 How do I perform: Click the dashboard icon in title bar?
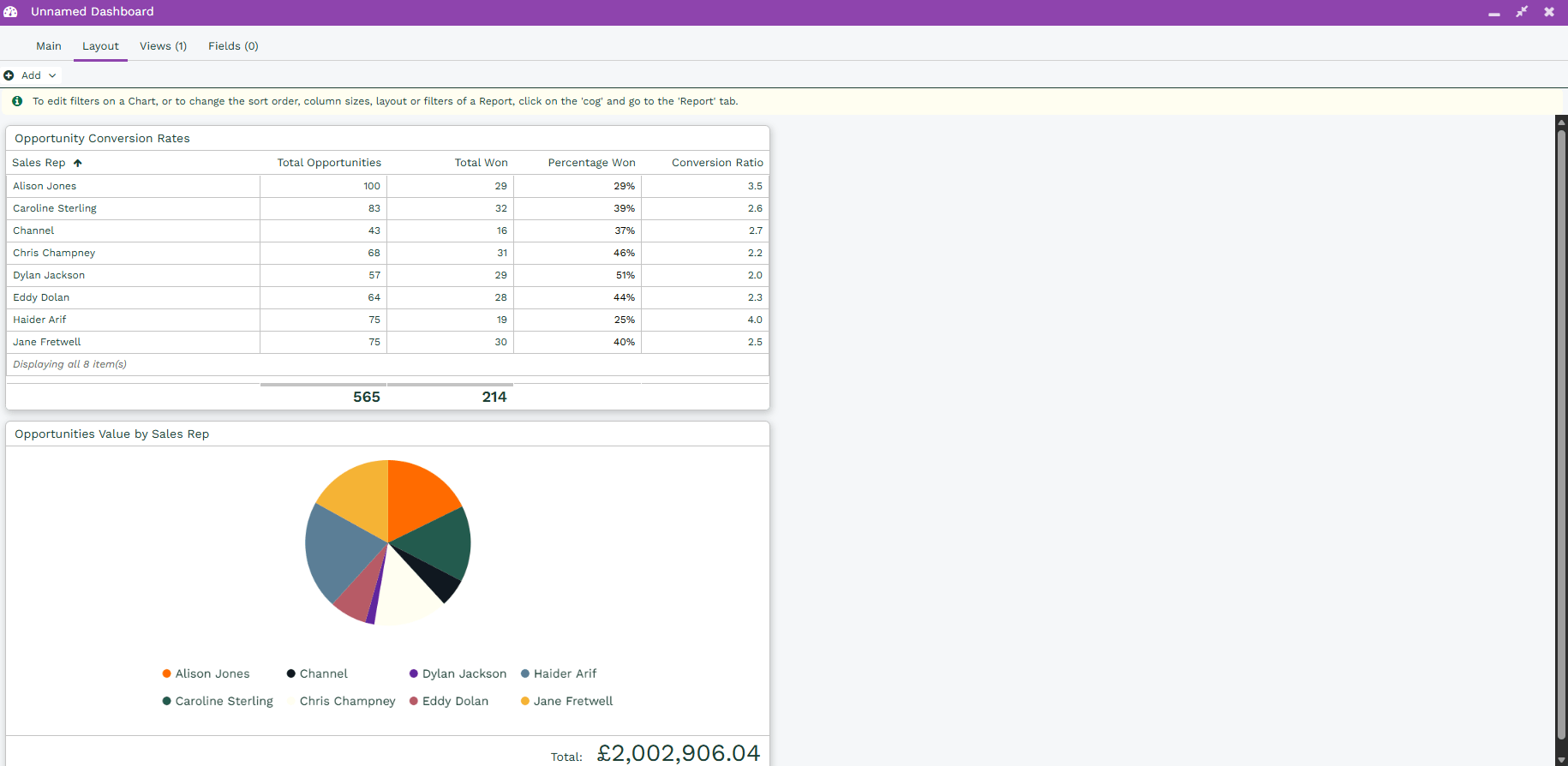(x=11, y=12)
